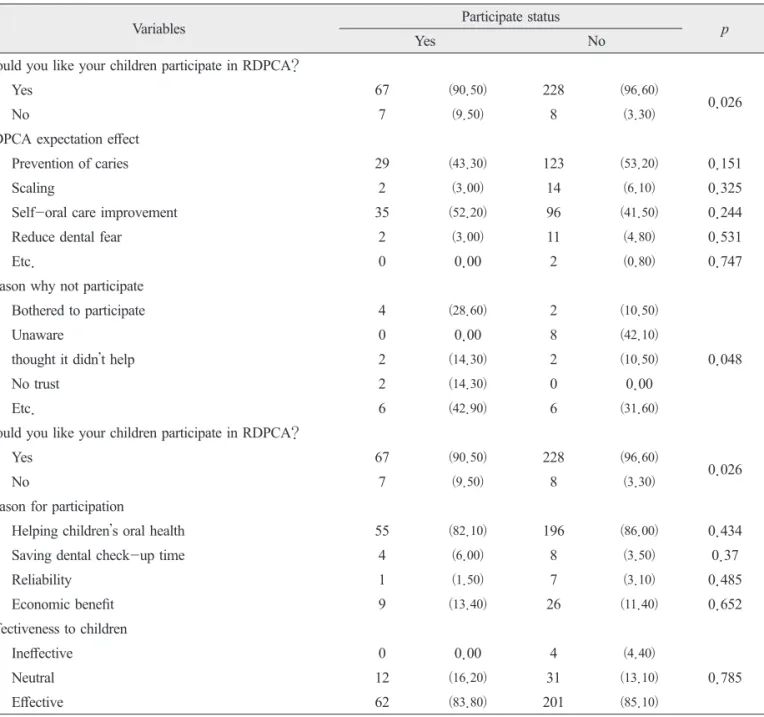Select the p-value 0.048

click(725, 359)
